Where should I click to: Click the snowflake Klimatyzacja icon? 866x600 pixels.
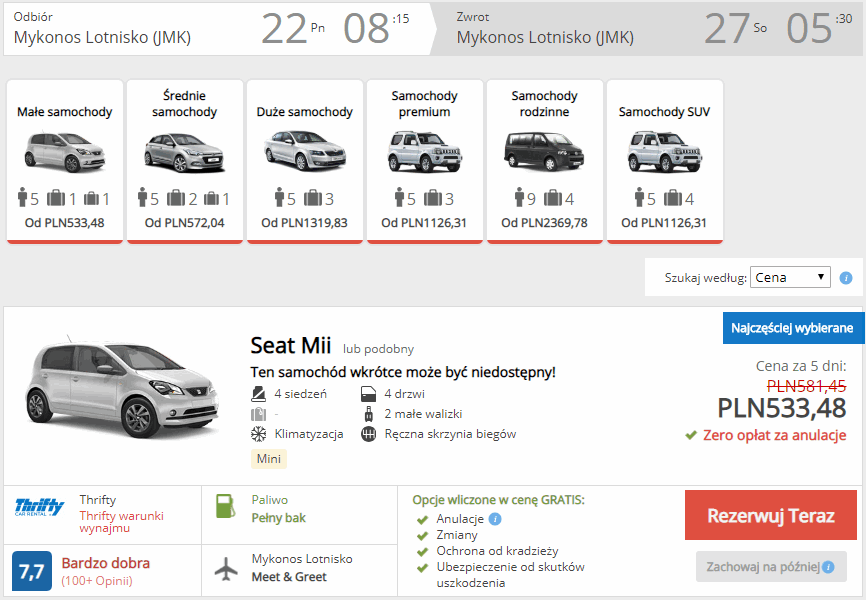257,434
